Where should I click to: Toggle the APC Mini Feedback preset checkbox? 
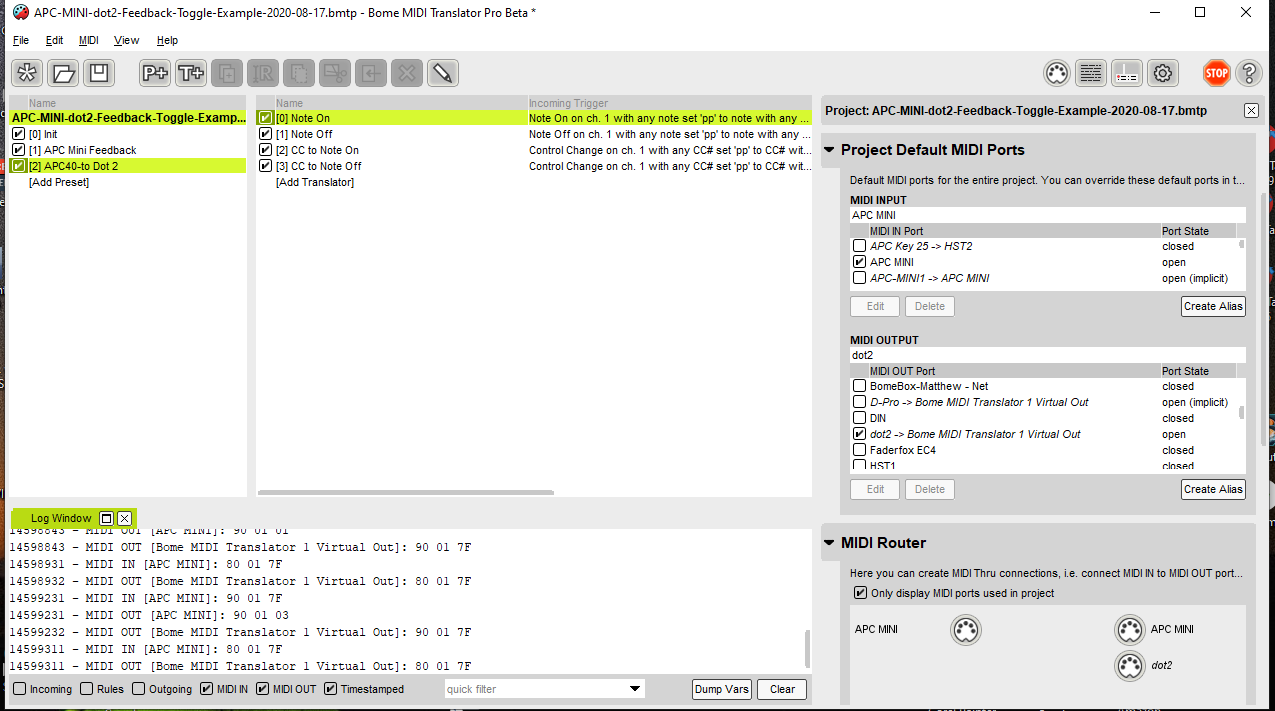click(18, 150)
